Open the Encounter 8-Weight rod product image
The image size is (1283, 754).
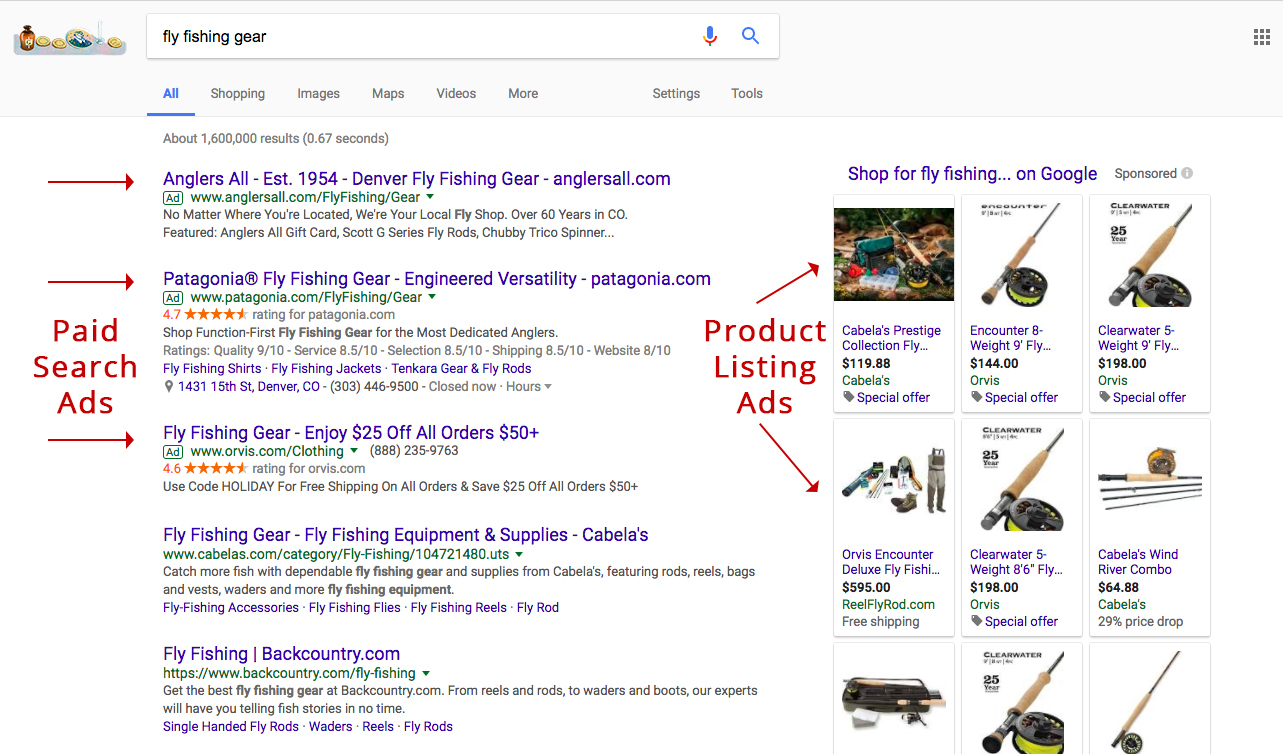tap(1022, 254)
